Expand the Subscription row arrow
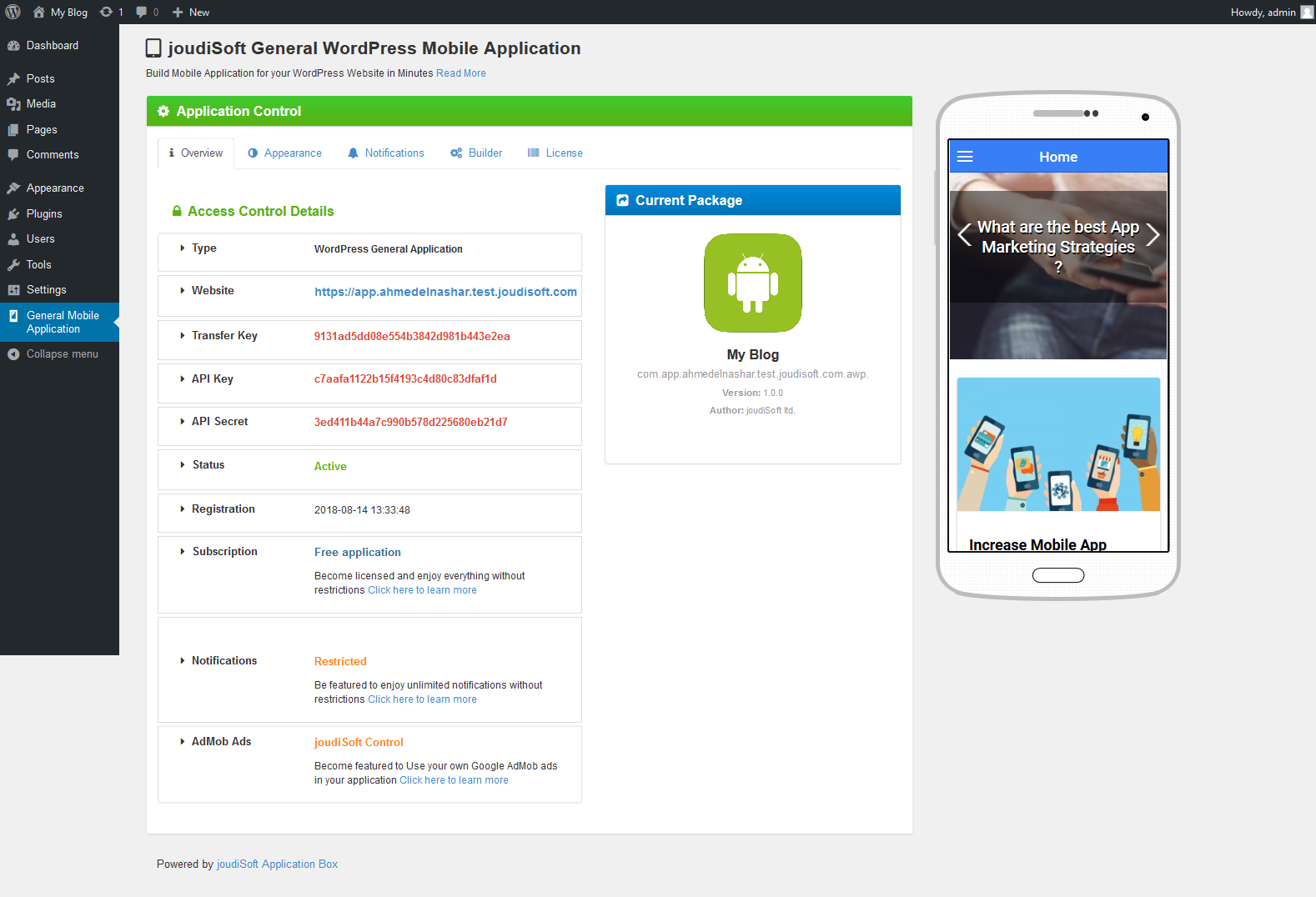This screenshot has width=1316, height=897. pos(183,552)
